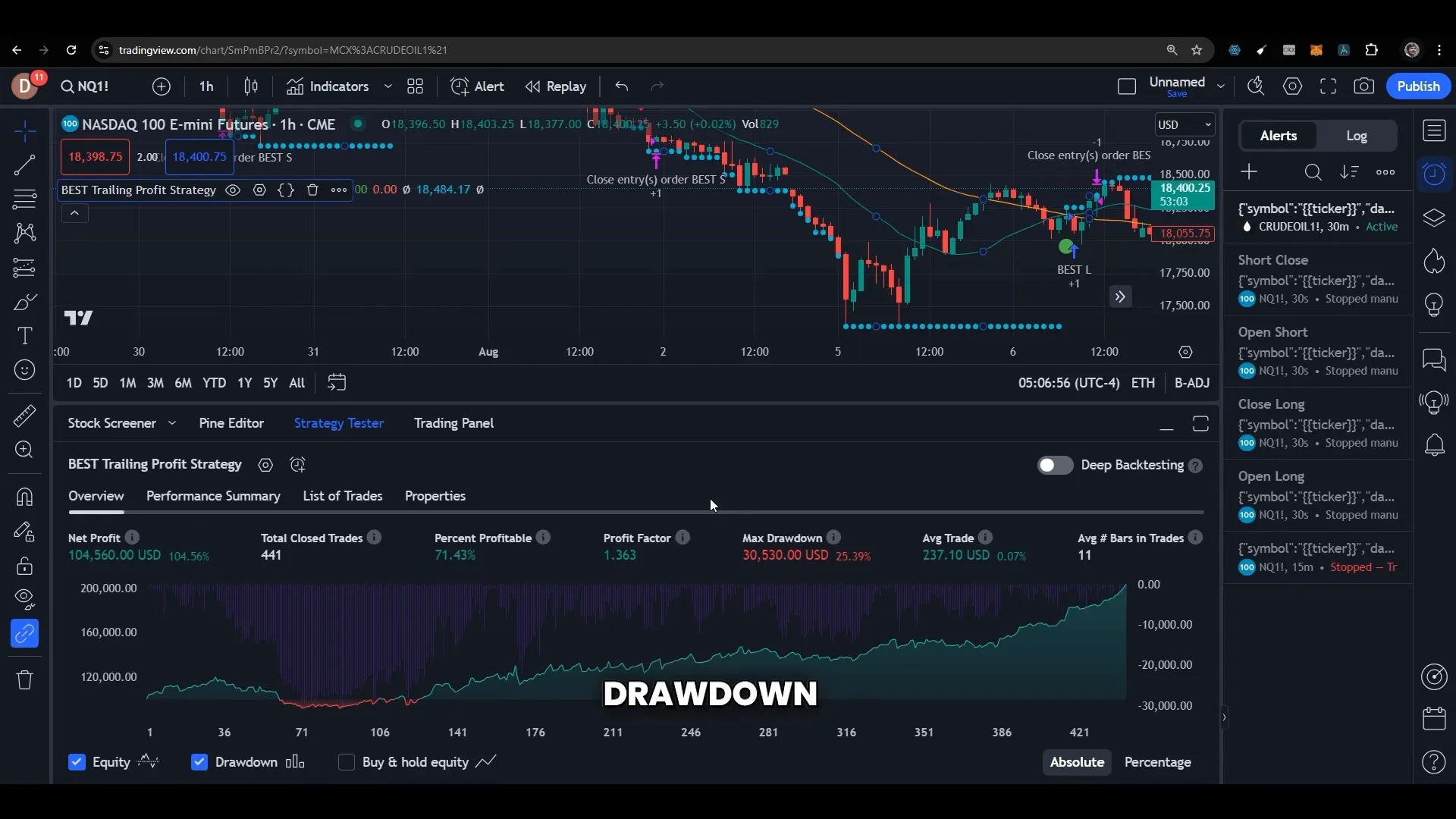Expand the Unnamed layout dropdown
Viewport: 1456px width, 819px height.
[x=1221, y=86]
